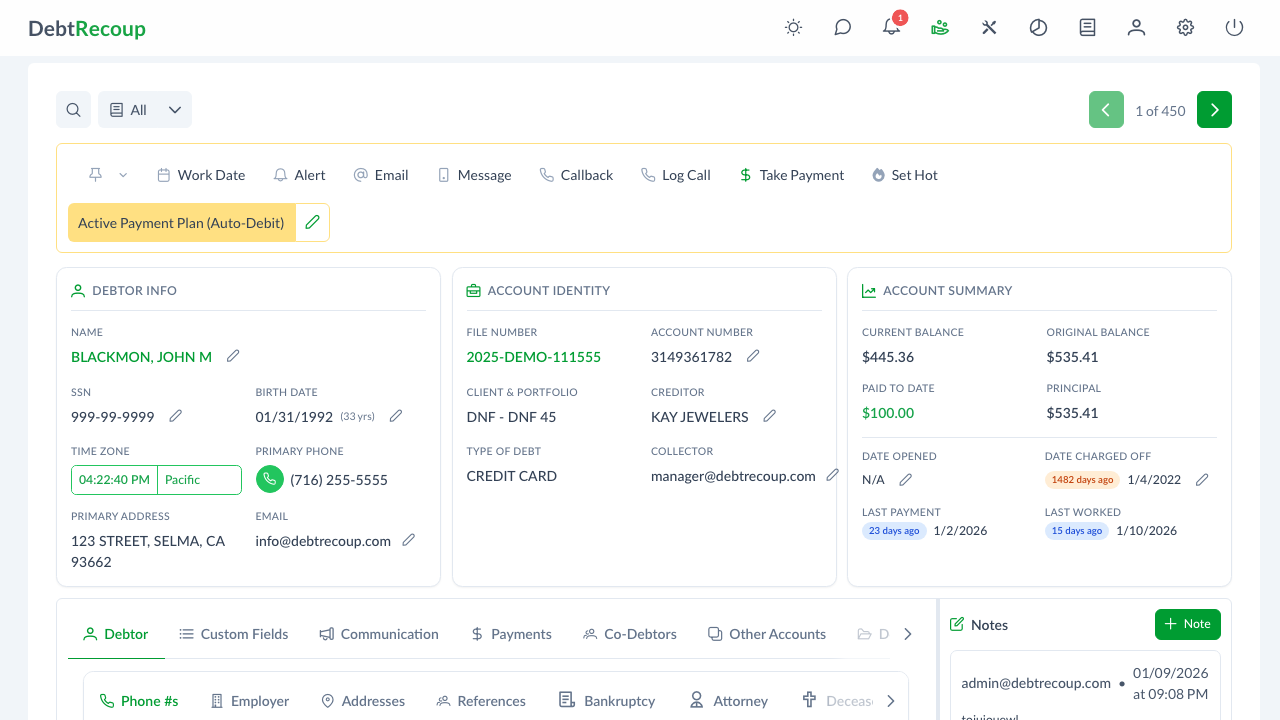Expand hidden tabs with the right chevron
Screen dimensions: 1280x720
[x=908, y=633]
